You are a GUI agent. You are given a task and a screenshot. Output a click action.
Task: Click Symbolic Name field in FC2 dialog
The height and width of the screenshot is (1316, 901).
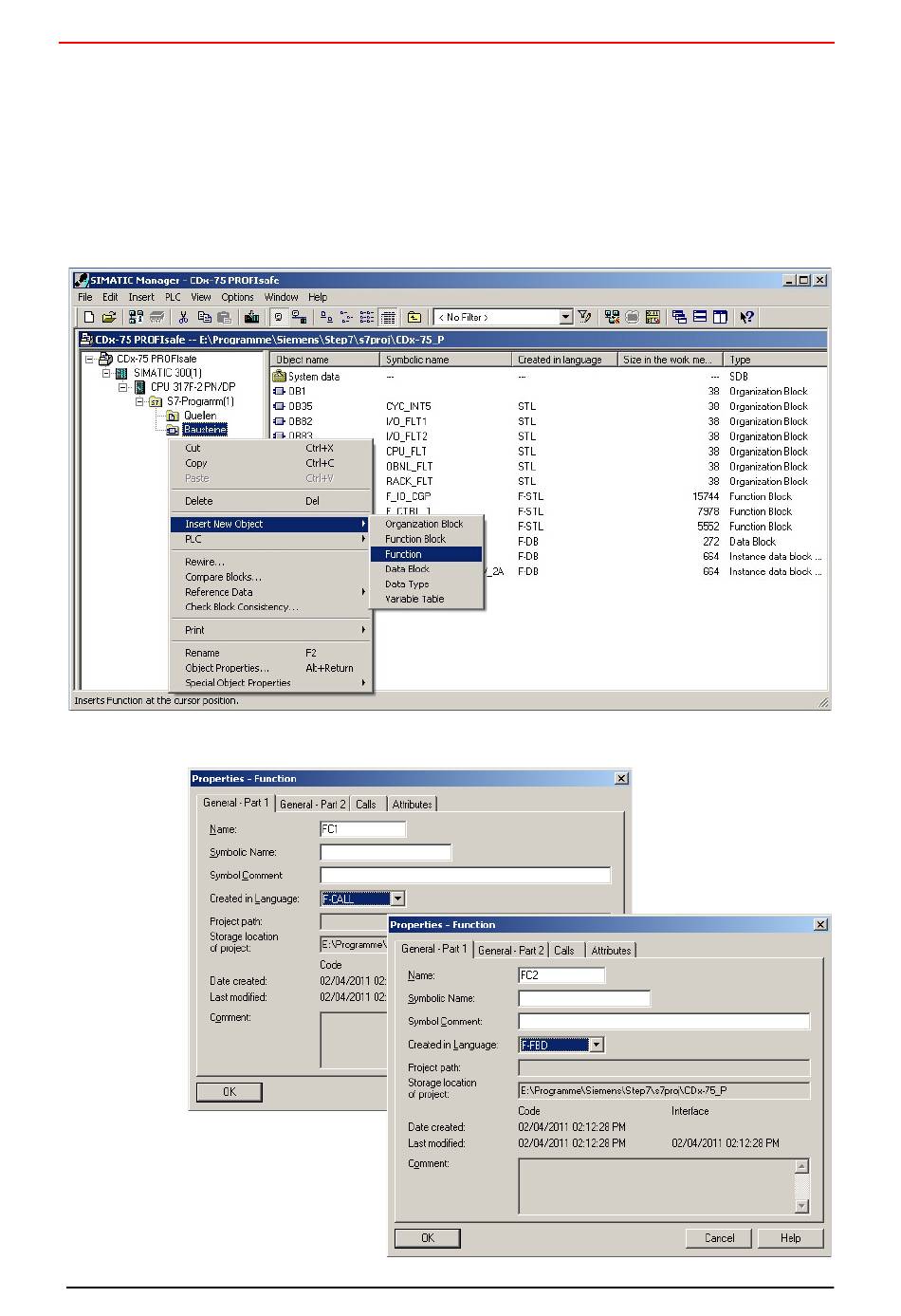tap(584, 998)
